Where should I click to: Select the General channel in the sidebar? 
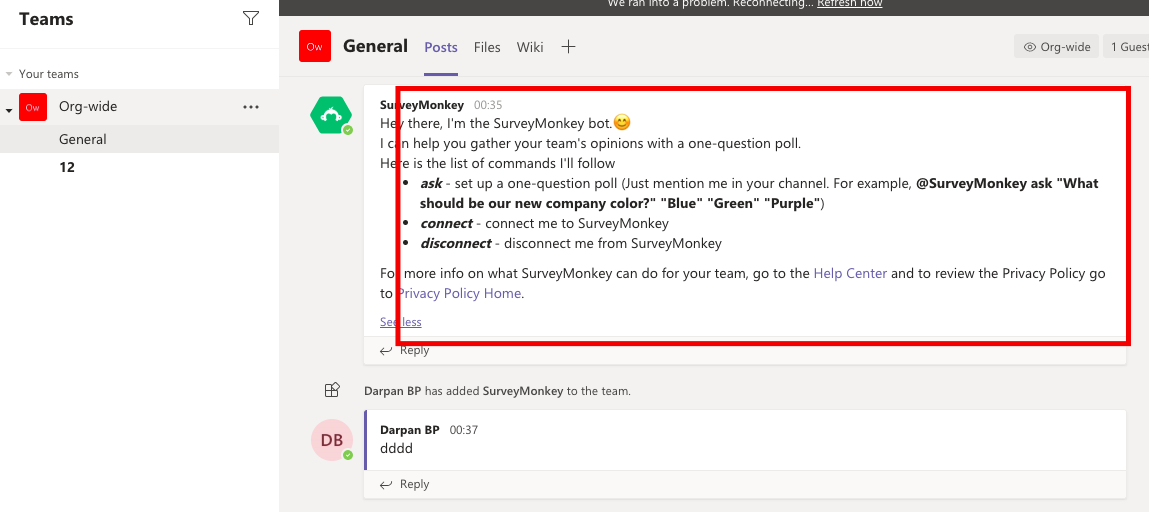83,139
